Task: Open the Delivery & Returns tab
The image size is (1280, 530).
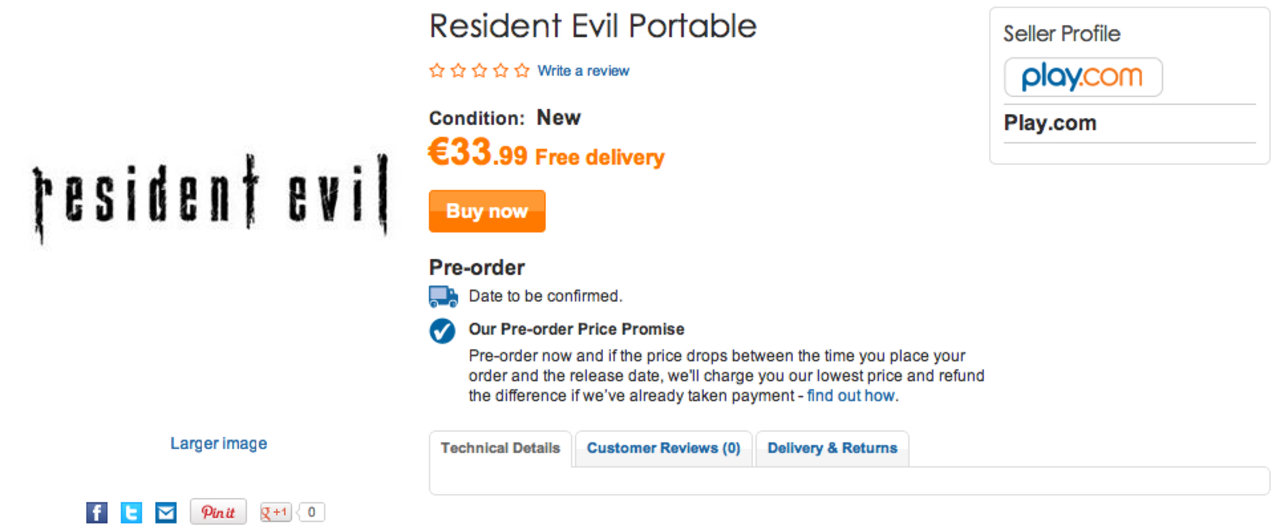Action: point(832,448)
